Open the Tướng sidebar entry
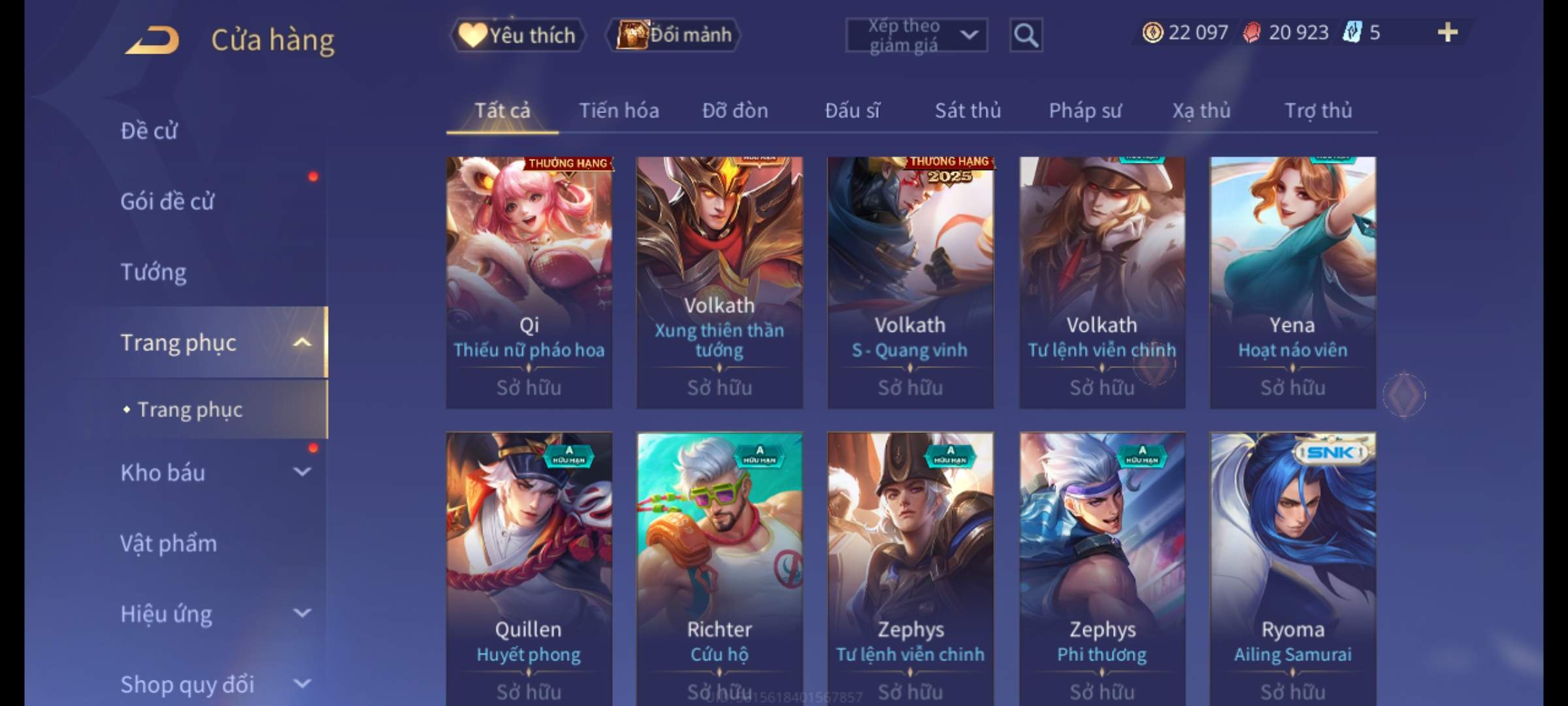 [154, 272]
